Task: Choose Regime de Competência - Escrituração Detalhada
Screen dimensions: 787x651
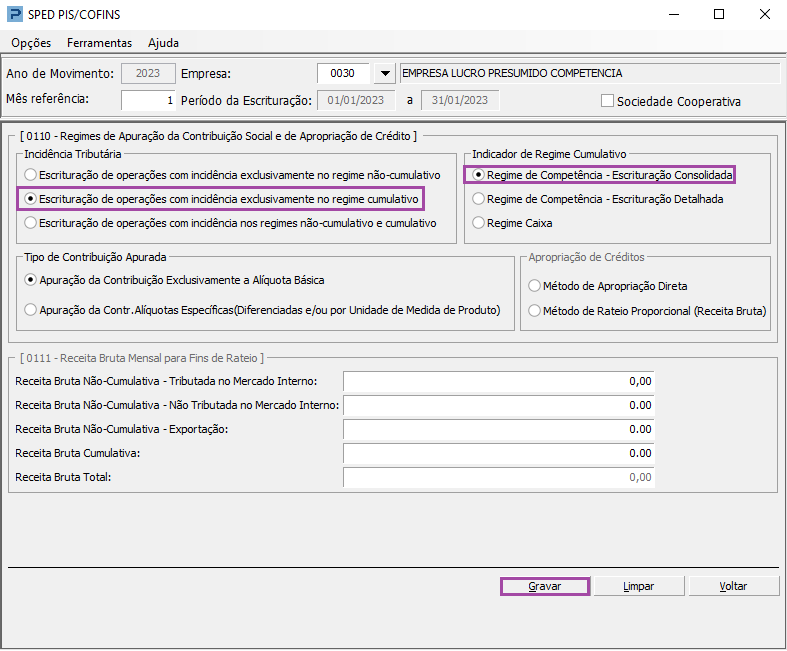Action: click(x=479, y=199)
